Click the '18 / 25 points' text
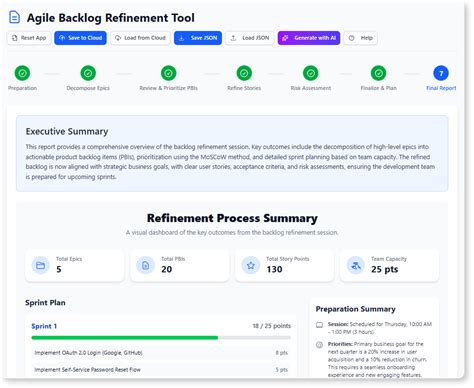474x388 pixels. pyautogui.click(x=272, y=326)
